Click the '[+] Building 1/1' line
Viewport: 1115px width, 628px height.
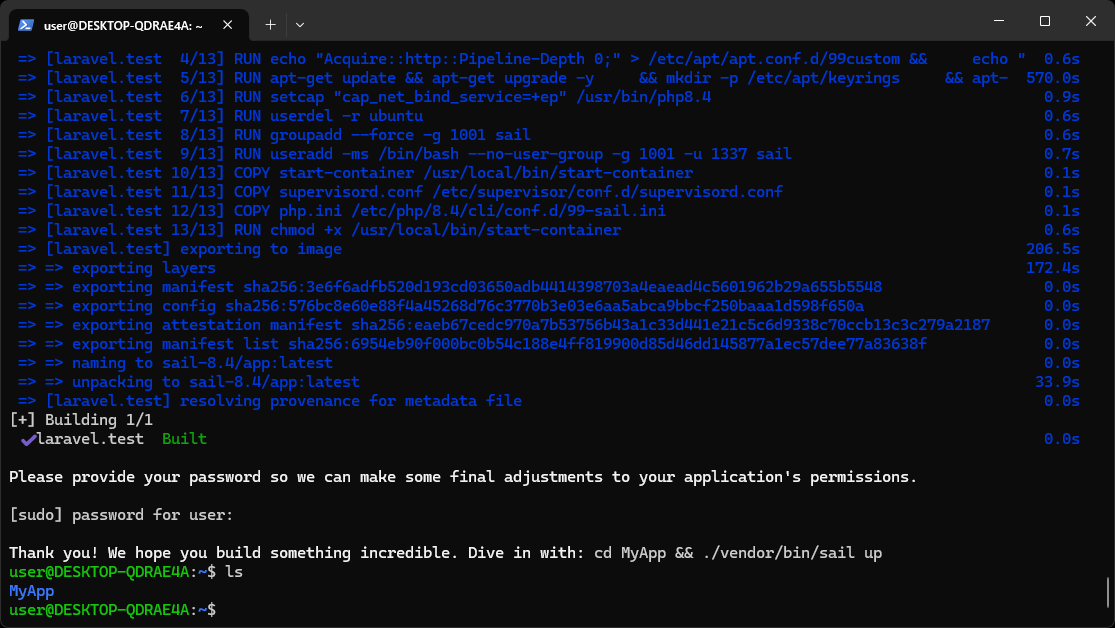81,420
